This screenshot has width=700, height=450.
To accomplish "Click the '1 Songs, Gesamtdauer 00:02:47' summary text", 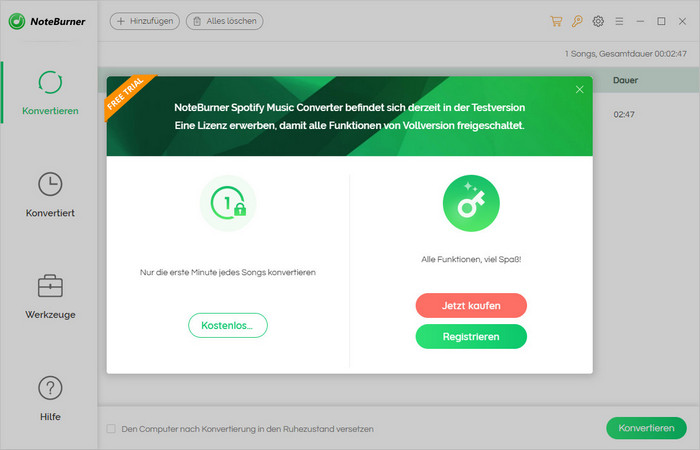I will coord(625,54).
